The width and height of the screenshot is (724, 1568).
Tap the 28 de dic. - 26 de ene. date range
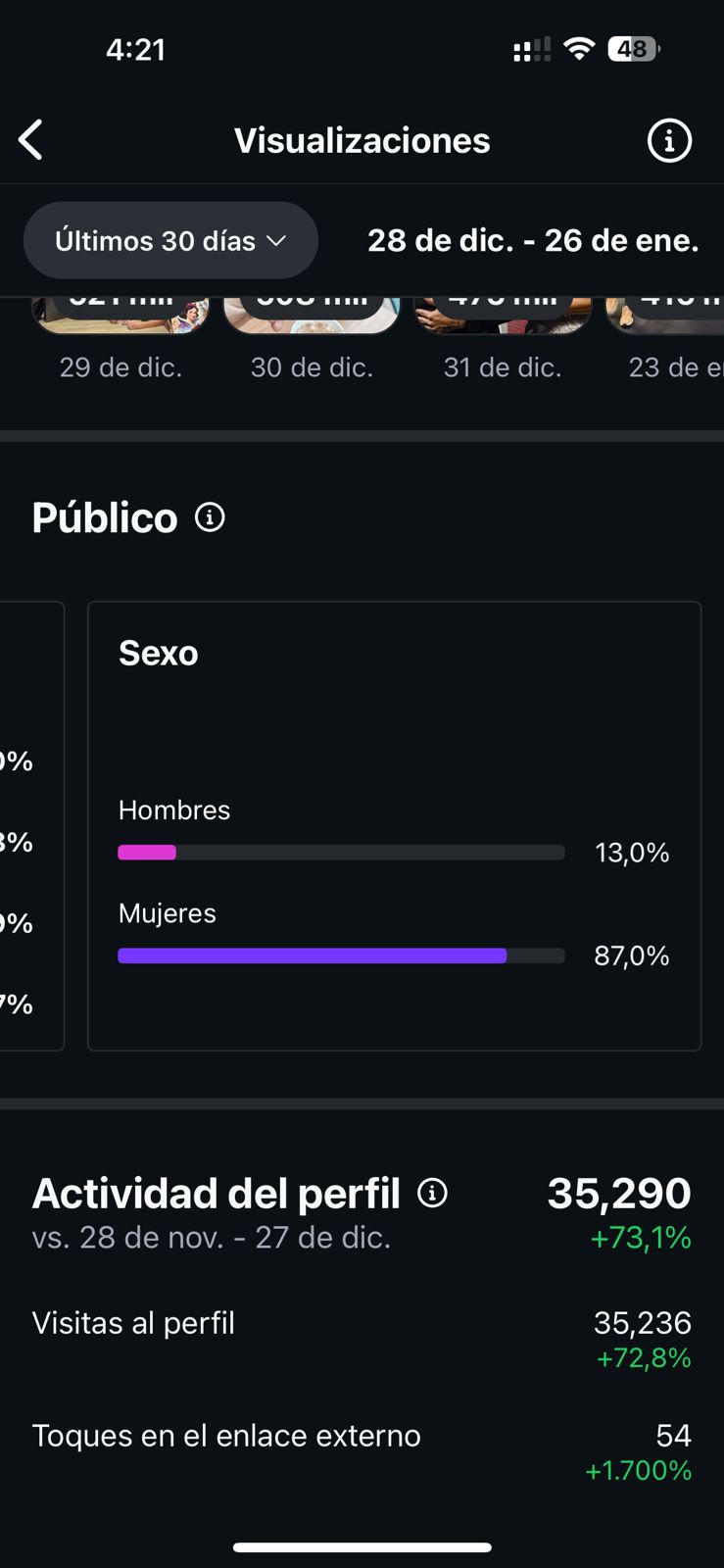532,240
